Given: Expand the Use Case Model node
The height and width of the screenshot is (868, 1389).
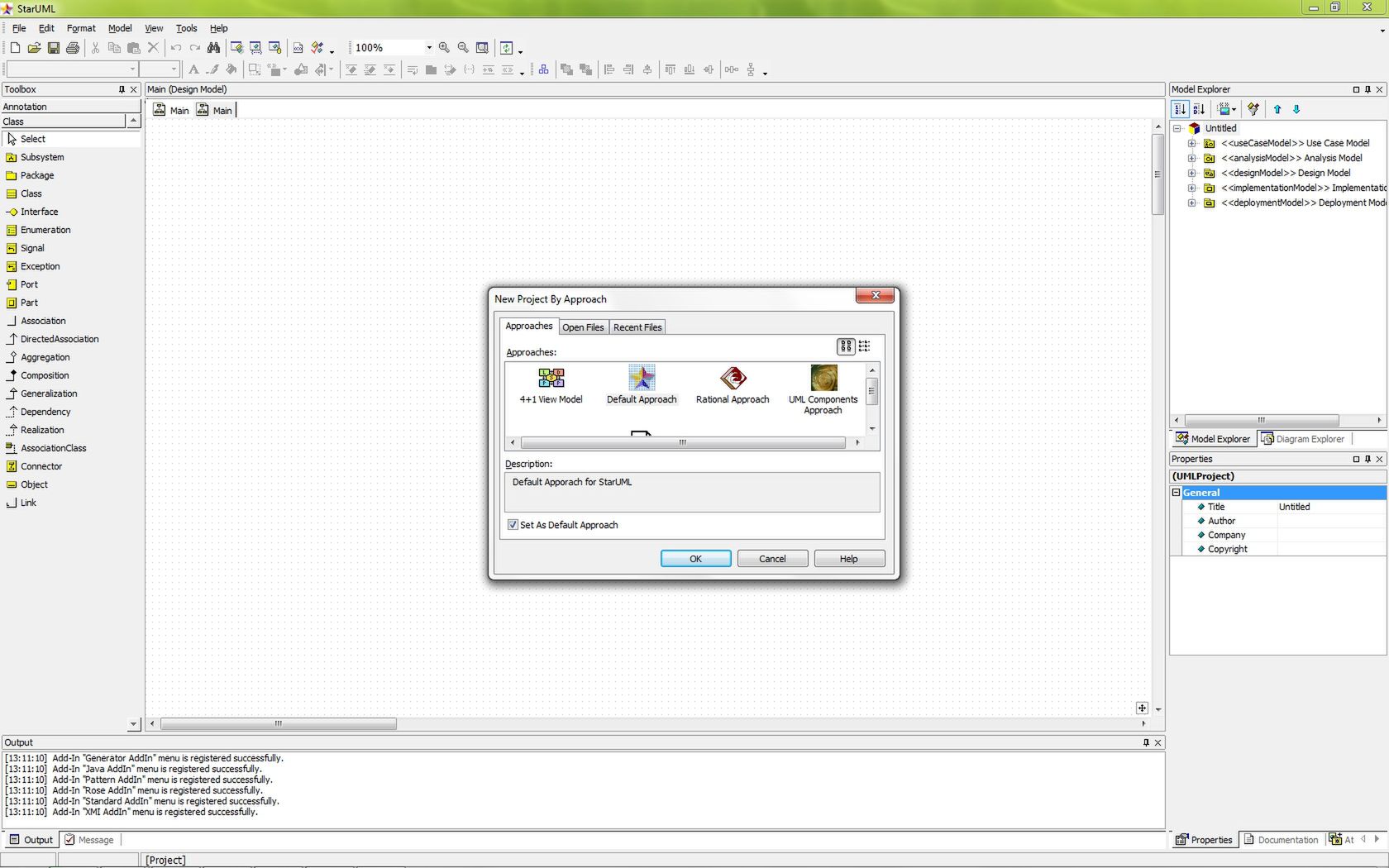Looking at the screenshot, I should tap(1191, 143).
